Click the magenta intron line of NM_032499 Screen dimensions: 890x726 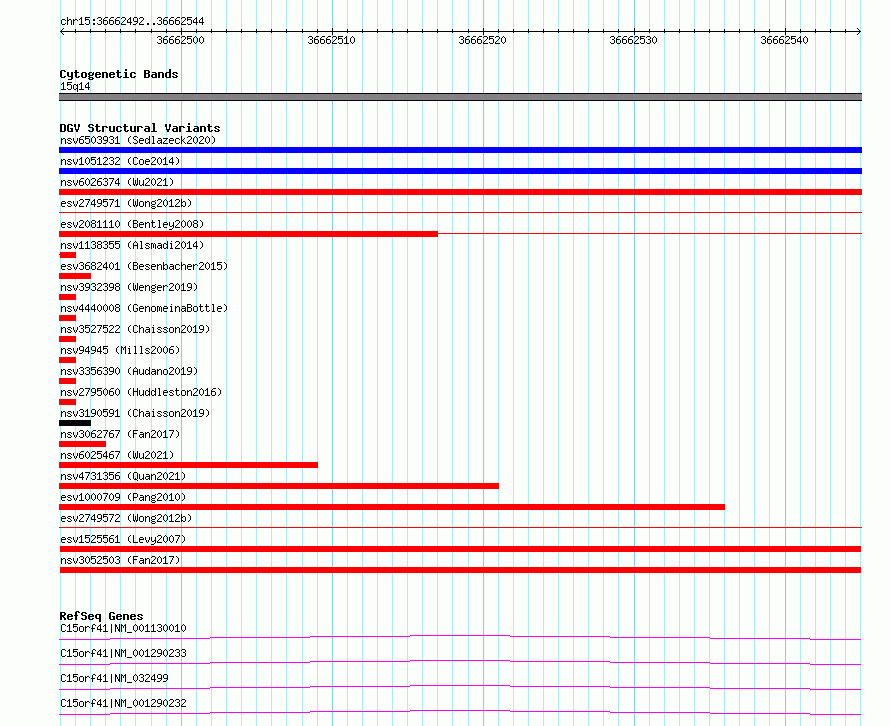click(x=460, y=686)
